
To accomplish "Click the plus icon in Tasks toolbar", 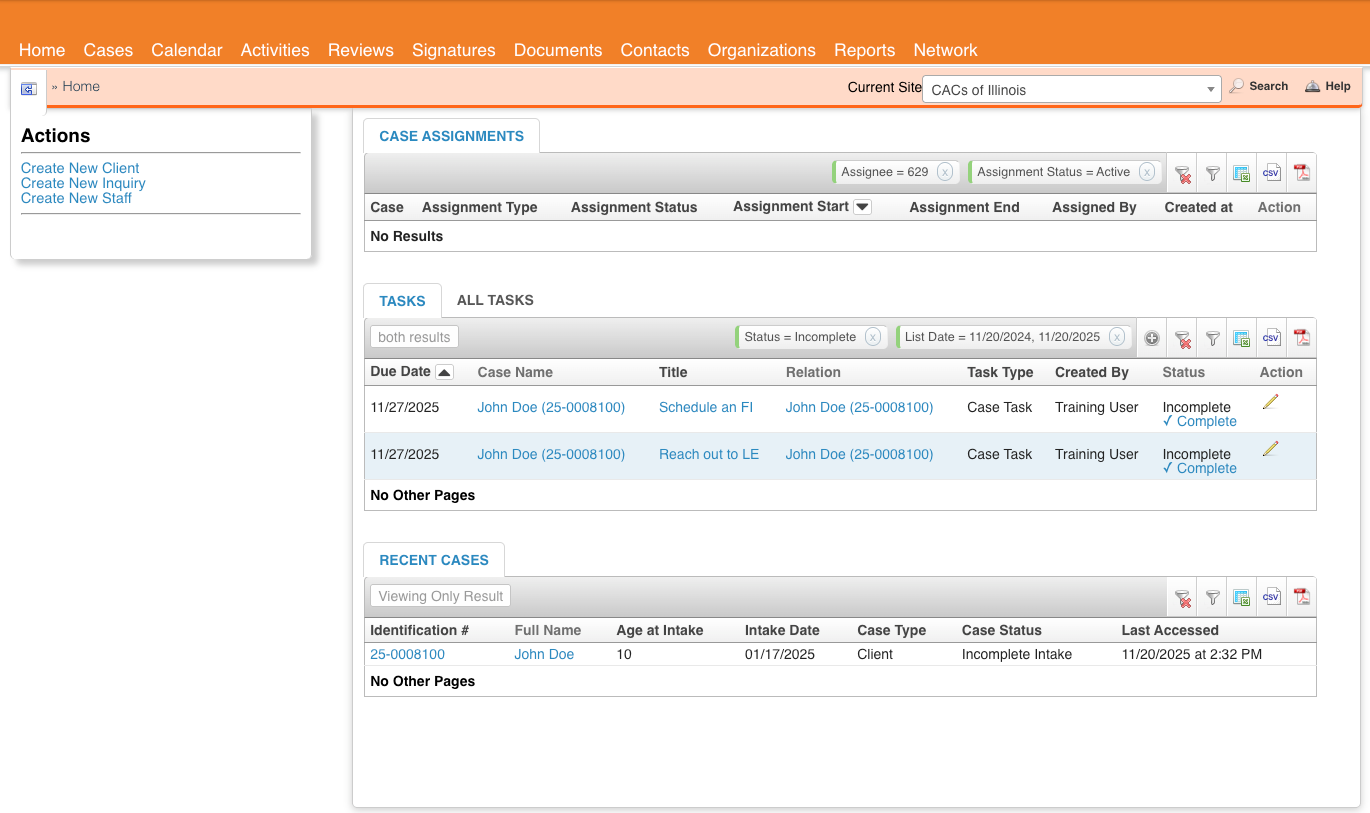I will pos(1152,338).
